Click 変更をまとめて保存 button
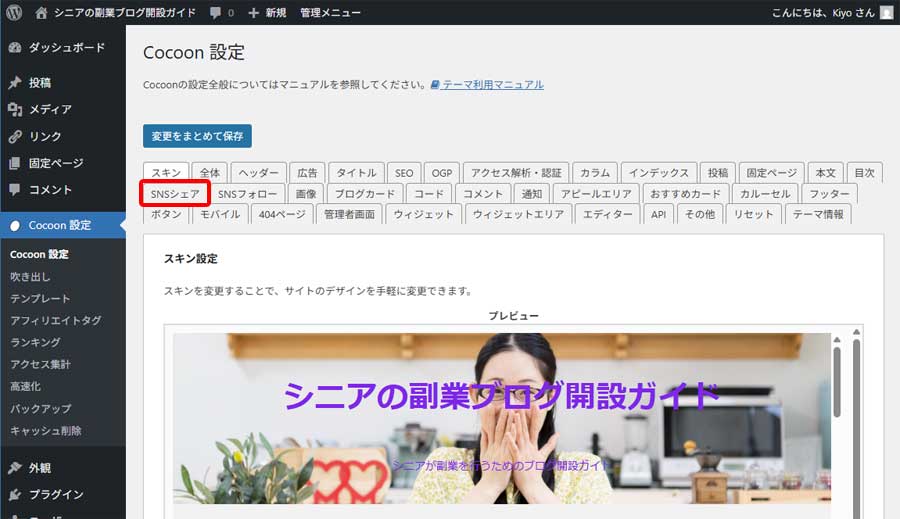The image size is (900, 519). point(197,136)
